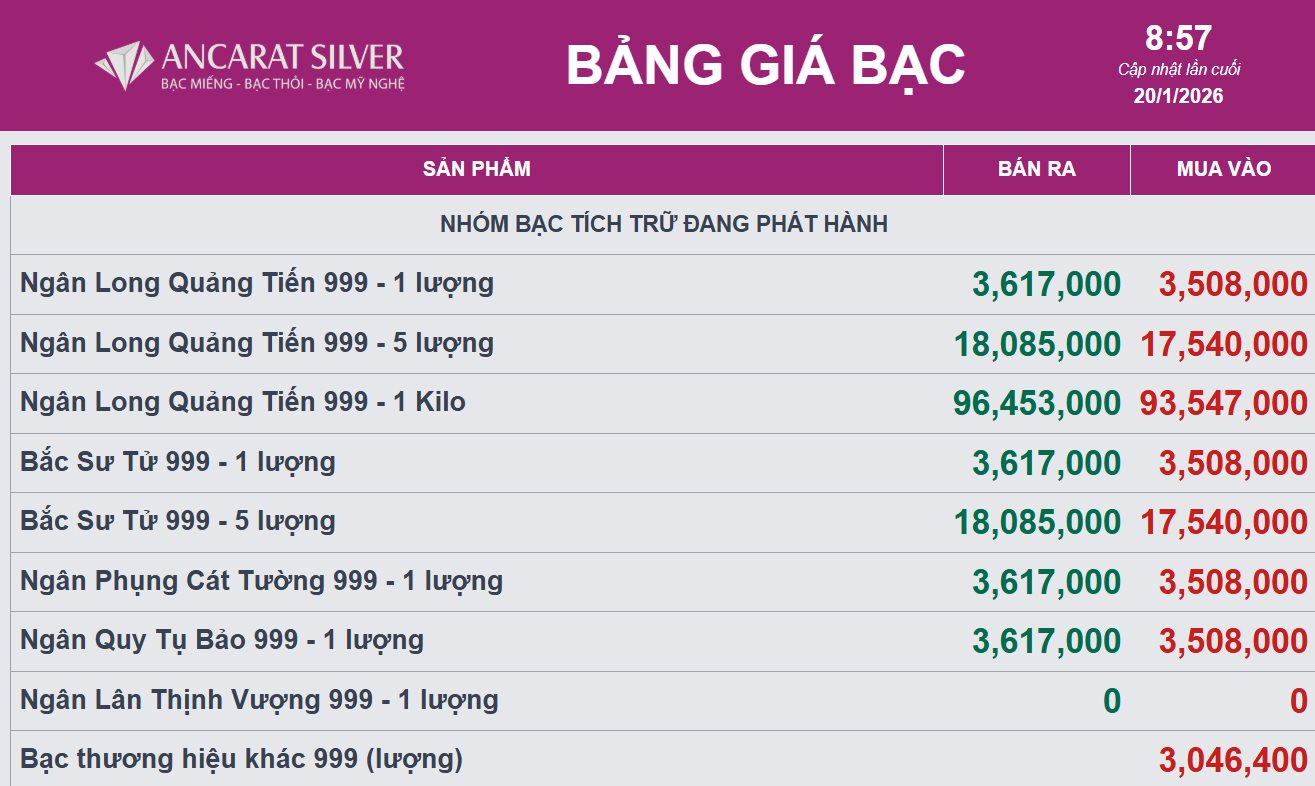The height and width of the screenshot is (786, 1315).
Task: Click the 96,453,000 sell price
Action: click(1037, 403)
